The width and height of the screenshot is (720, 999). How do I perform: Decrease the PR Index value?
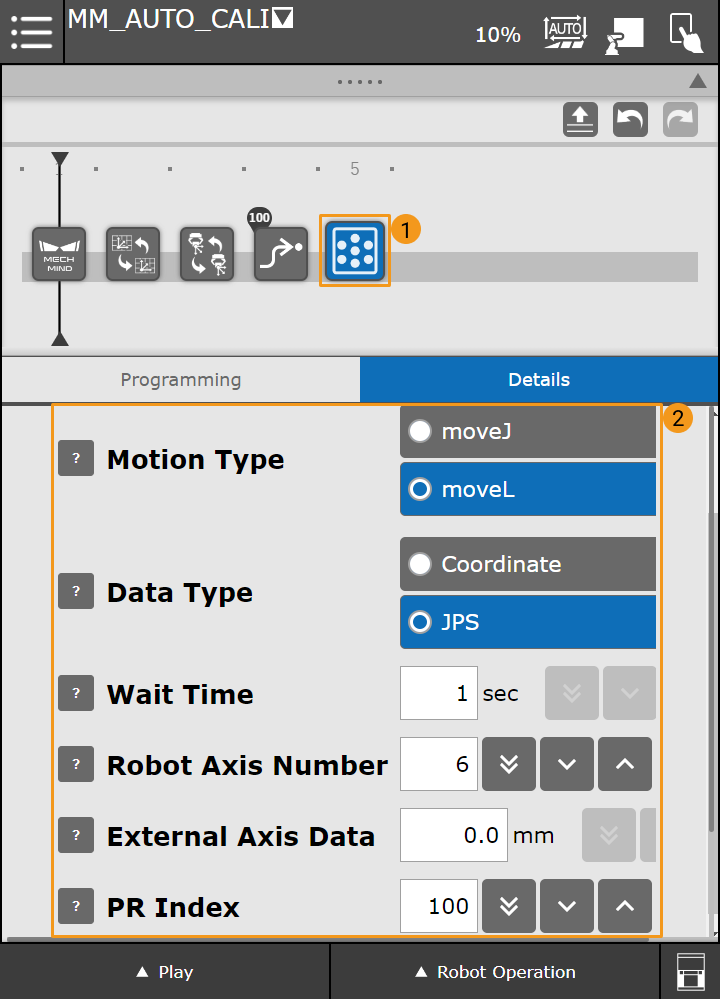[567, 907]
